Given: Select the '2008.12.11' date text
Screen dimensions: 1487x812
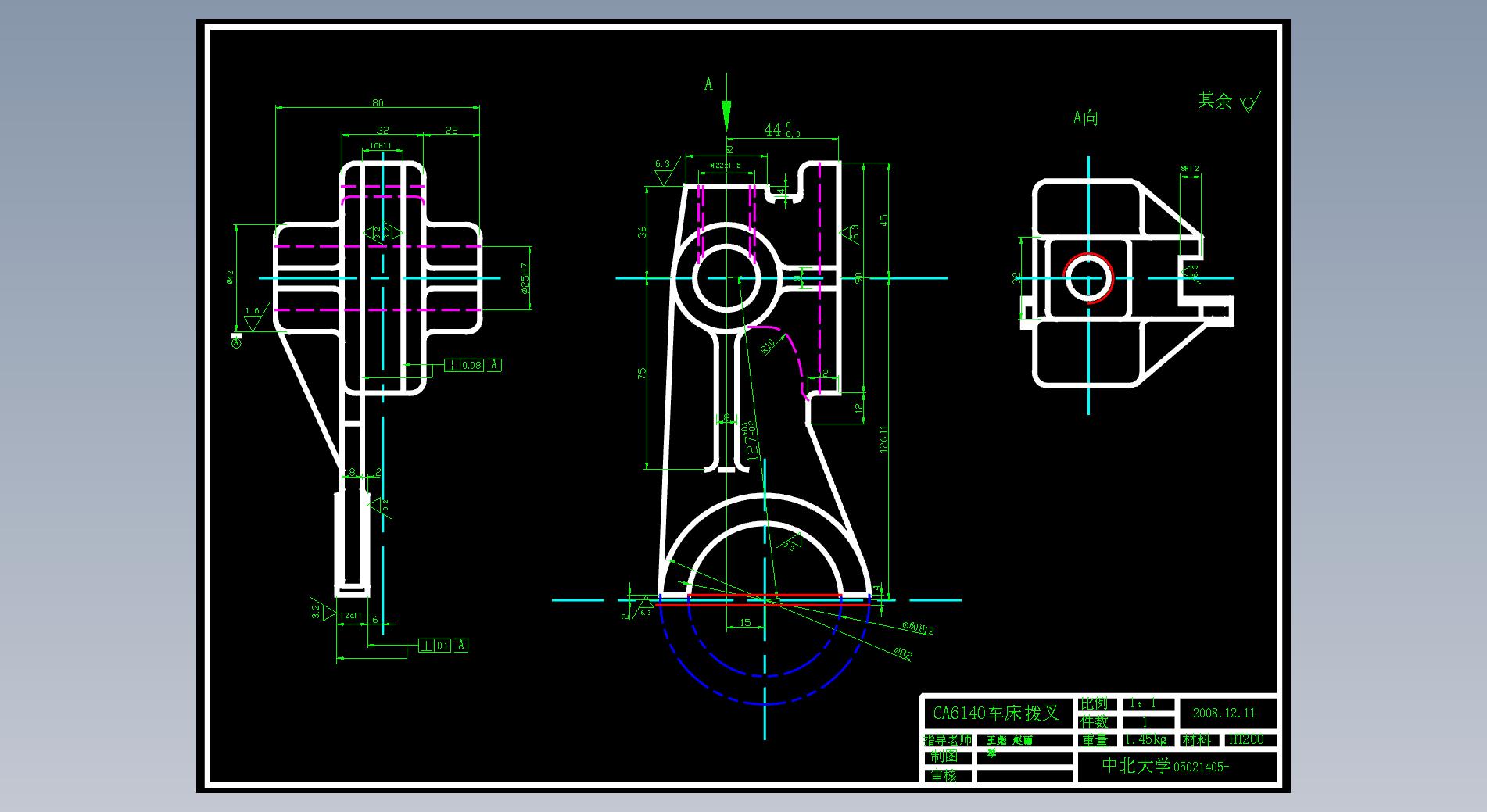Looking at the screenshot, I should pyautogui.click(x=1224, y=713).
